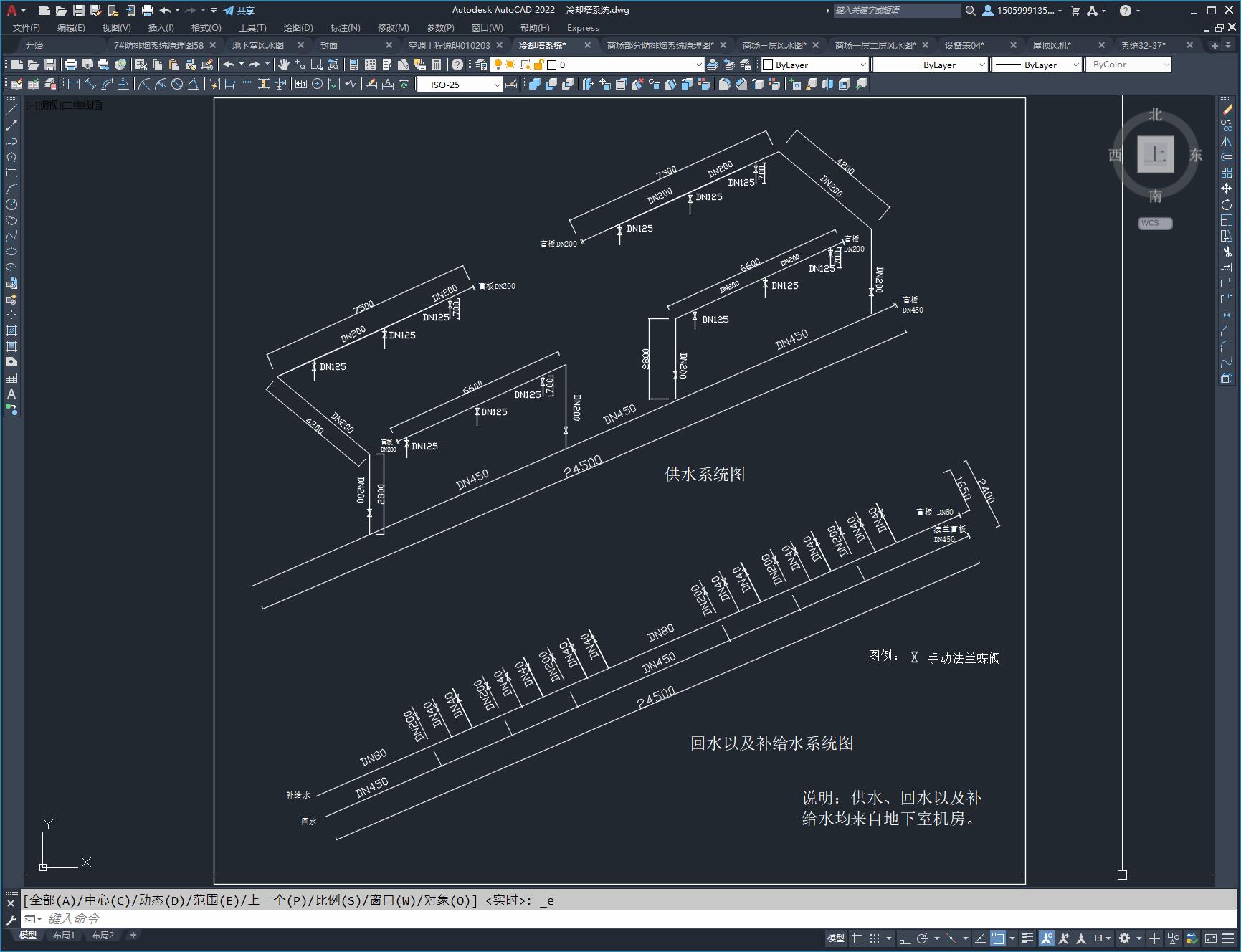The width and height of the screenshot is (1241, 952).
Task: Add a new drawing tab with plus button
Action: 1214,45
